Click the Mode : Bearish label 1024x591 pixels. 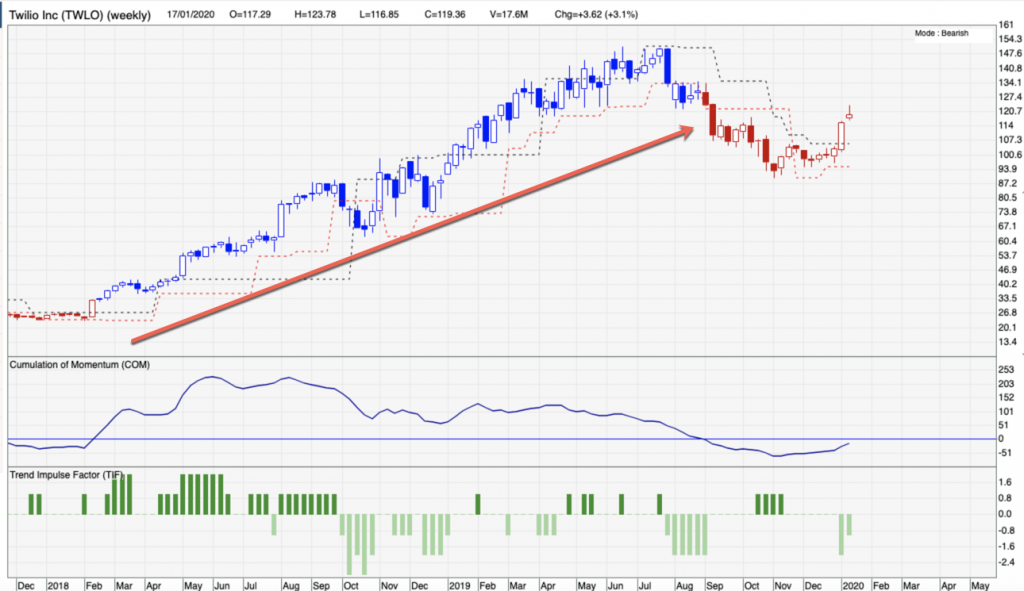941,33
